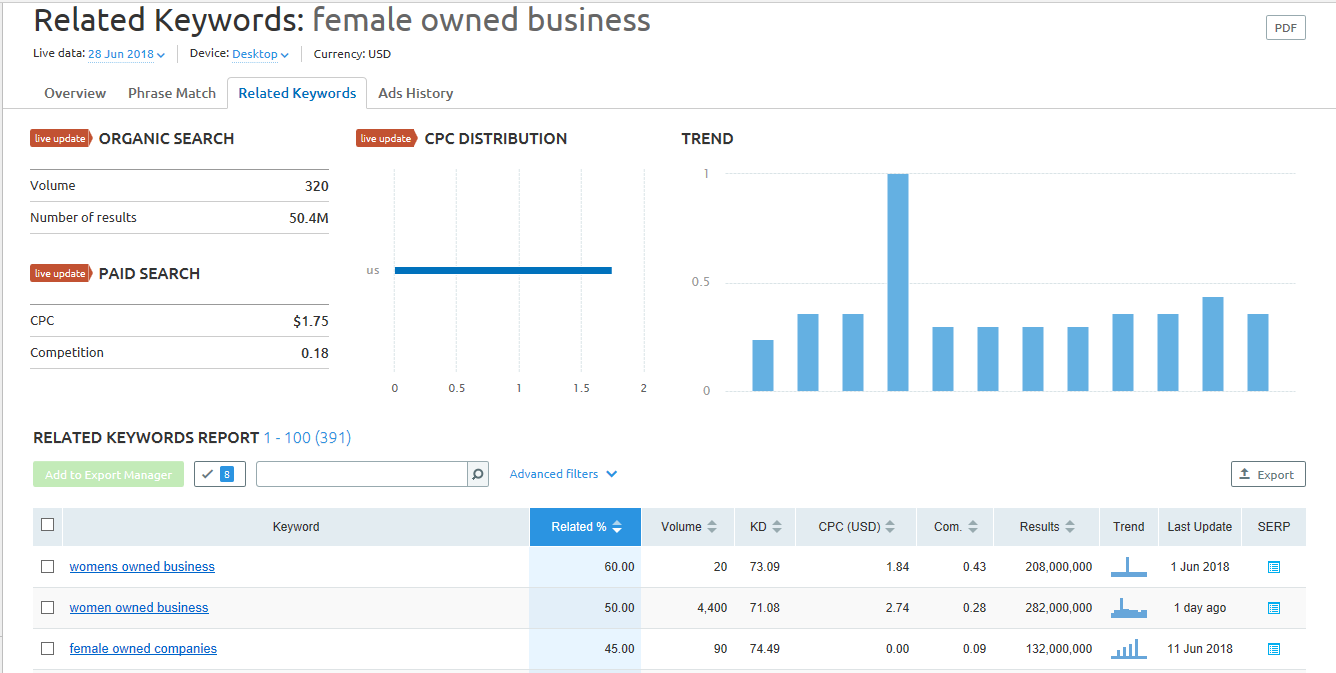Expand Advanced filters
Image resolution: width=1336 pixels, height=673 pixels.
click(563, 474)
